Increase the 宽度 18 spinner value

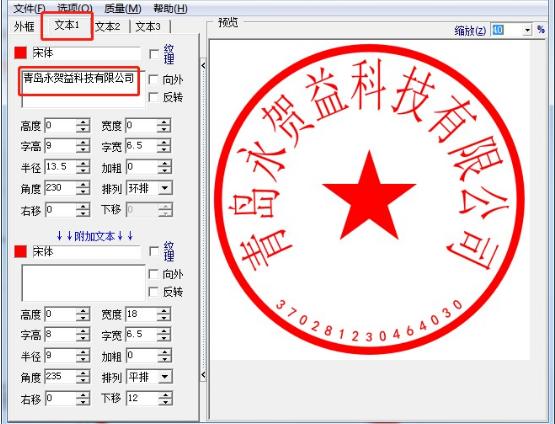click(x=164, y=311)
